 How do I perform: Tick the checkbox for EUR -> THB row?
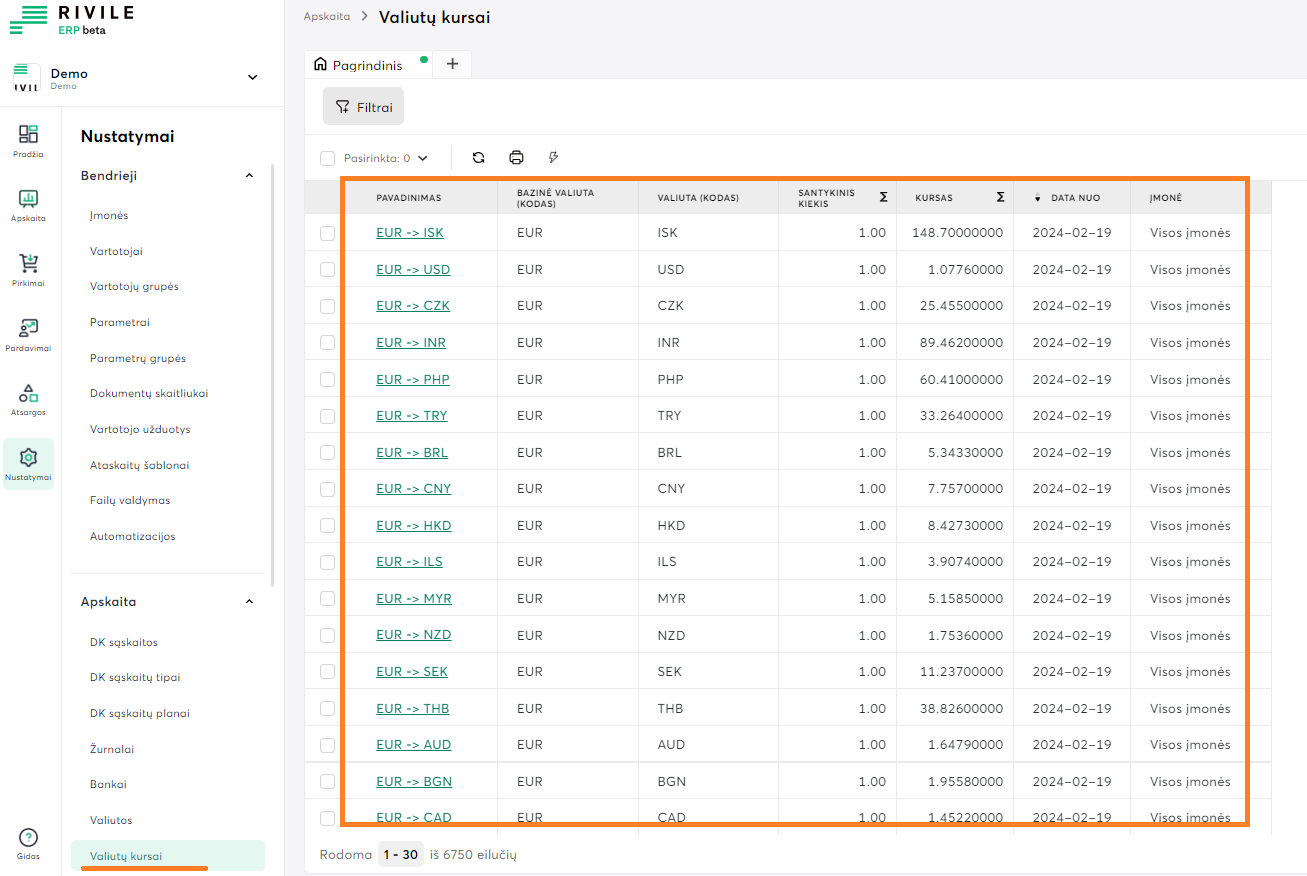click(327, 708)
